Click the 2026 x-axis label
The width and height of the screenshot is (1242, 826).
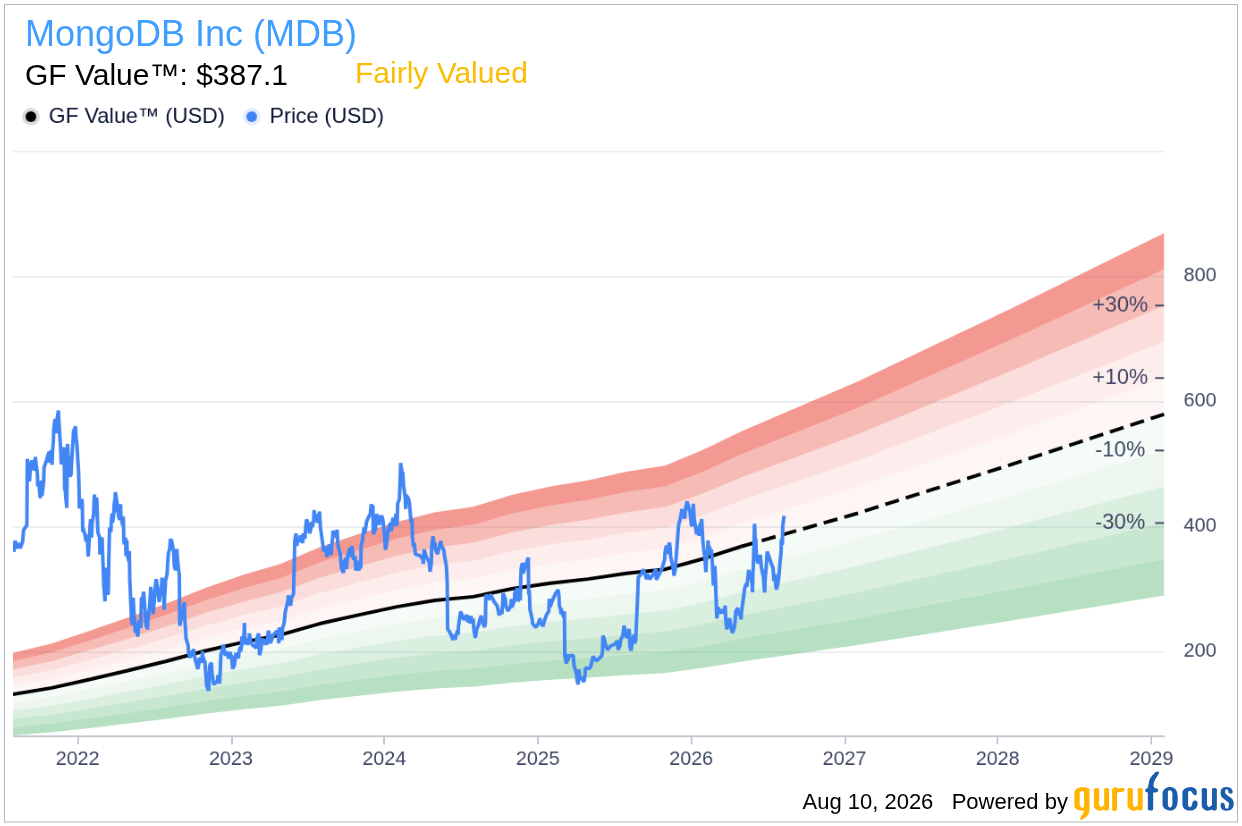(x=691, y=758)
